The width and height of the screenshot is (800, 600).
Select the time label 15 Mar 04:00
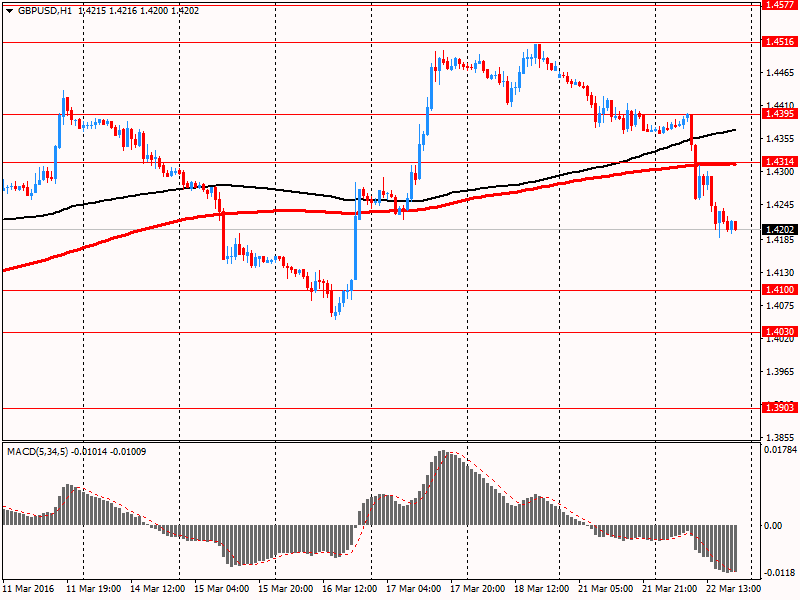click(222, 589)
